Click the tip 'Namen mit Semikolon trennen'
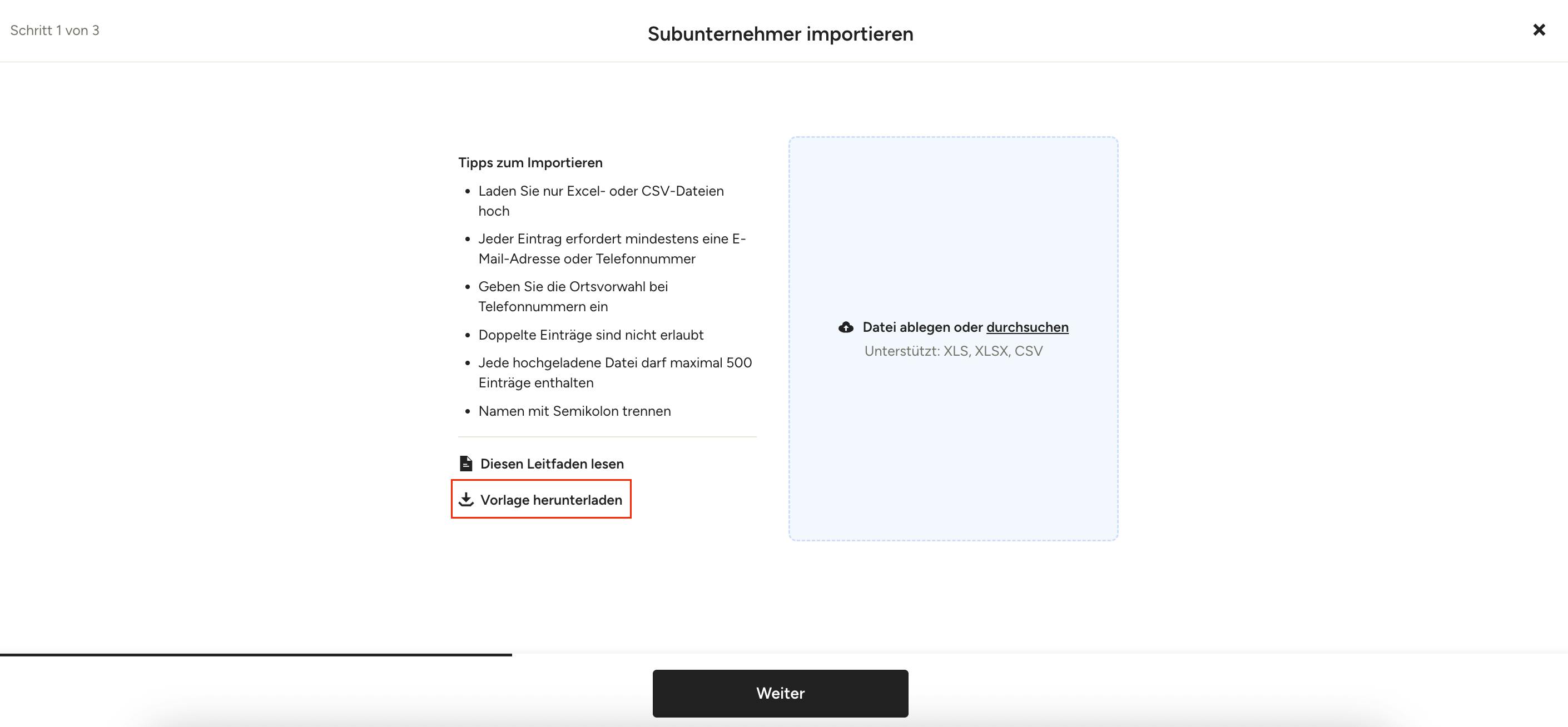 (574, 411)
